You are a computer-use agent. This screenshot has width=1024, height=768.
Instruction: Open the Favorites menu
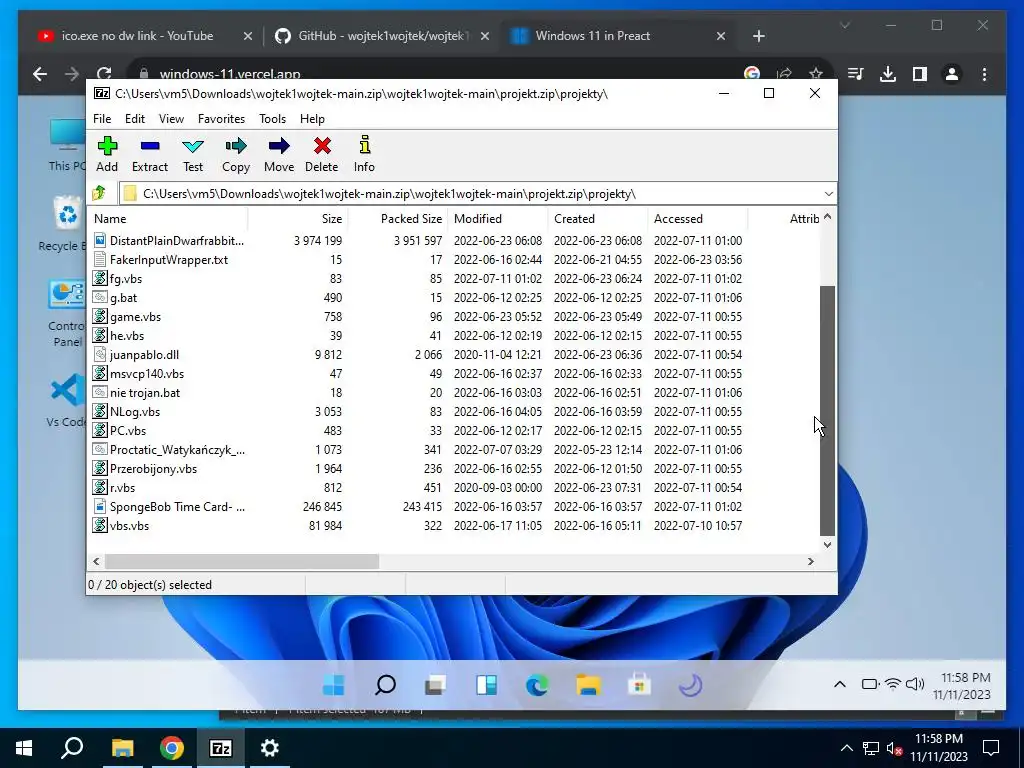(x=221, y=119)
